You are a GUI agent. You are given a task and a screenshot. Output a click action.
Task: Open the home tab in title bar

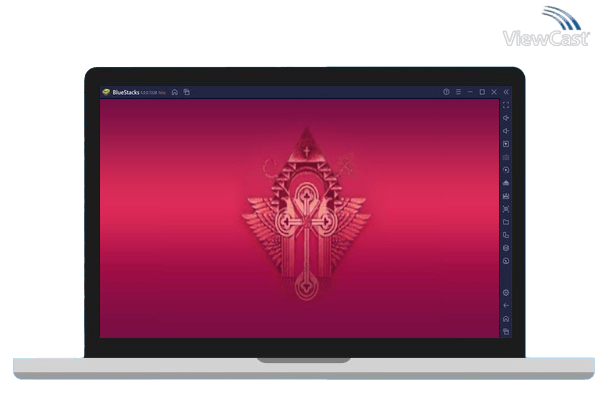tap(175, 92)
